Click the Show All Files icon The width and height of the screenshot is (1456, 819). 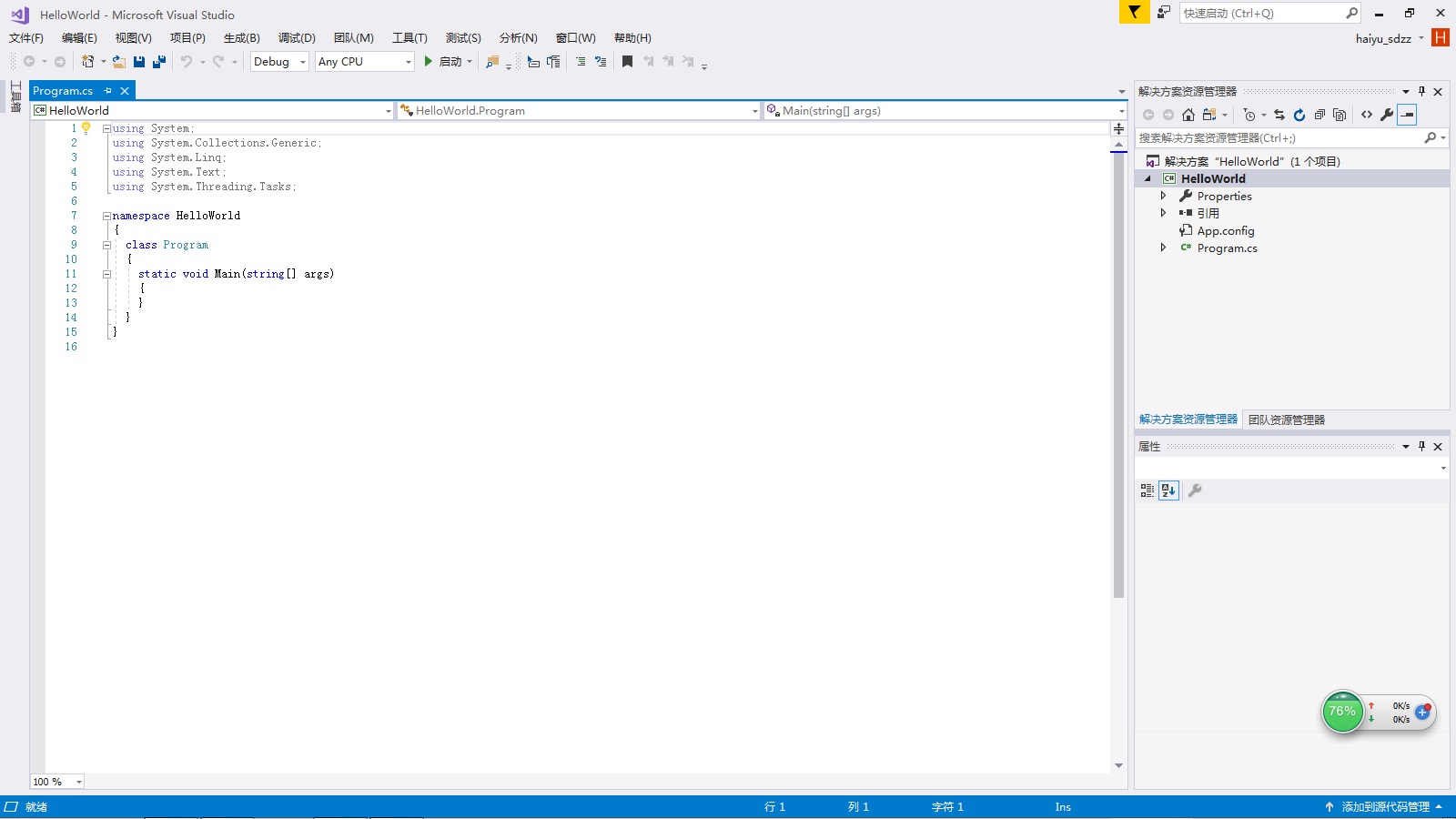coord(1340,115)
